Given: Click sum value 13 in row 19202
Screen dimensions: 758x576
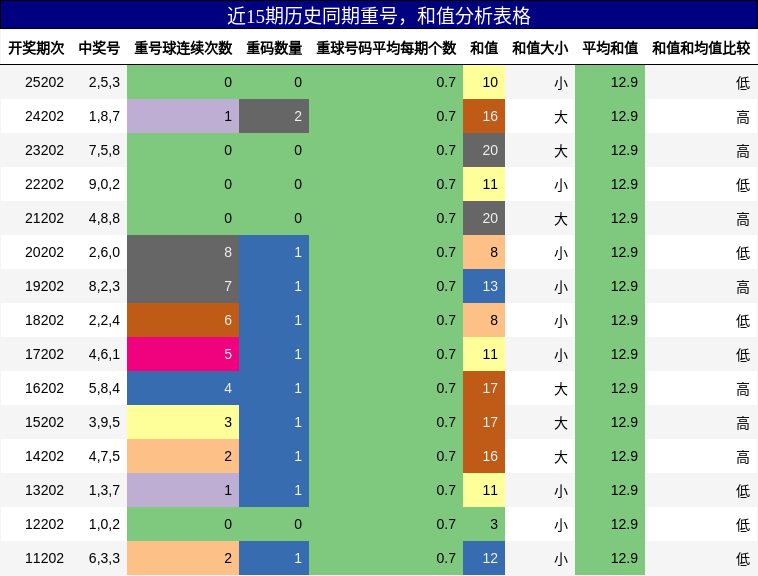Looking at the screenshot, I should [484, 287].
